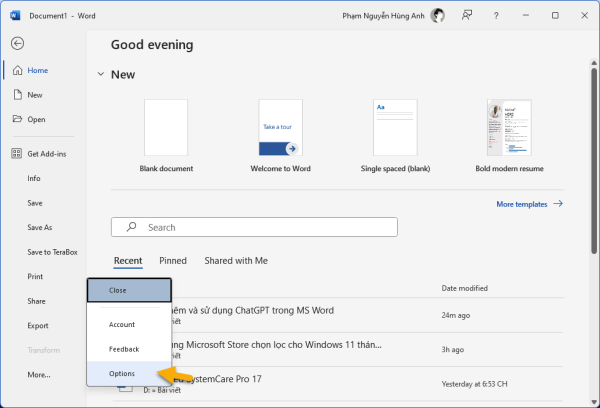
Task: Click the Get Add-ins grid icon
Action: pyautogui.click(x=16, y=154)
